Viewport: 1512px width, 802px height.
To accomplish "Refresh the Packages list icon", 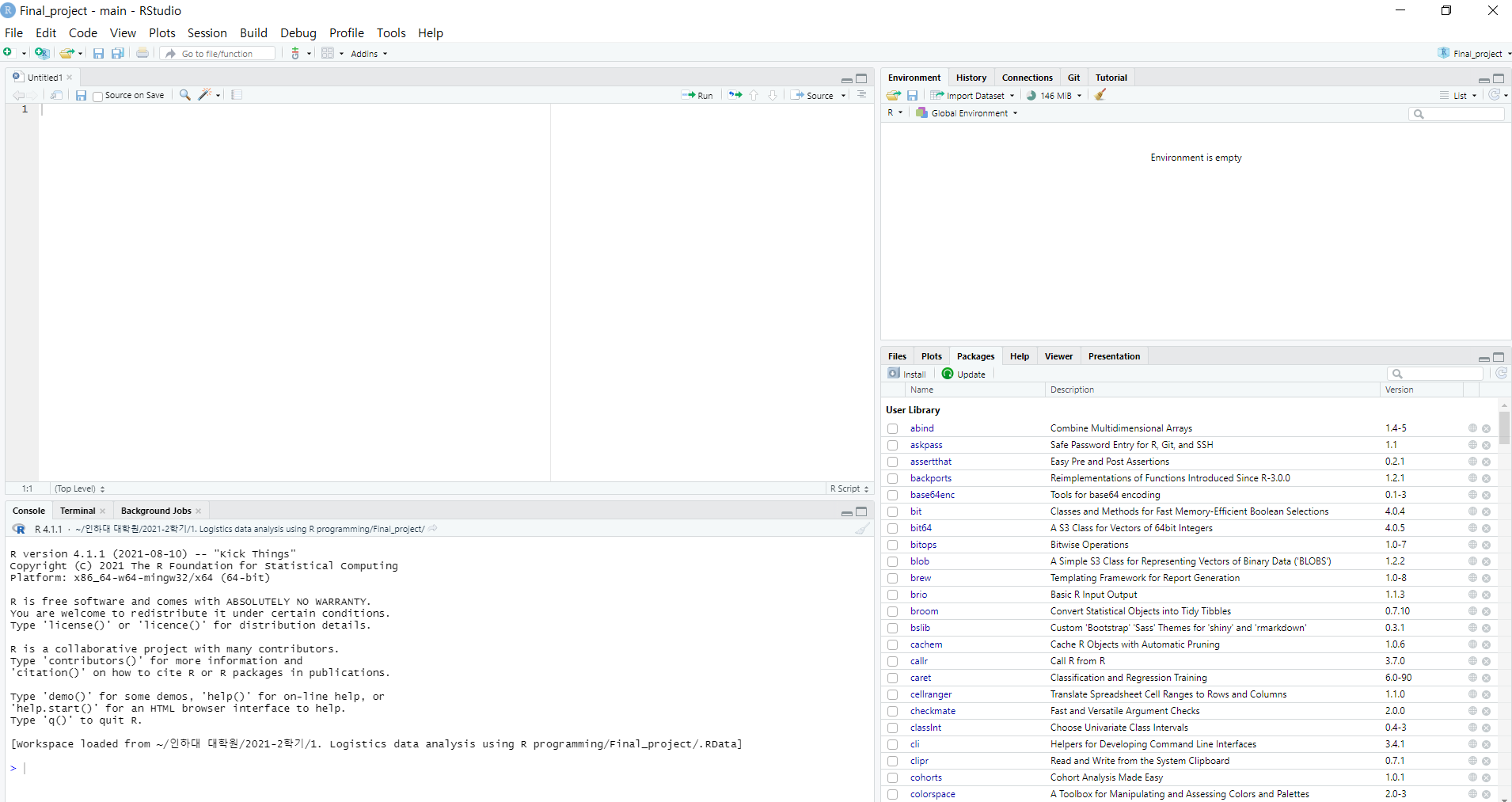I will [1501, 374].
